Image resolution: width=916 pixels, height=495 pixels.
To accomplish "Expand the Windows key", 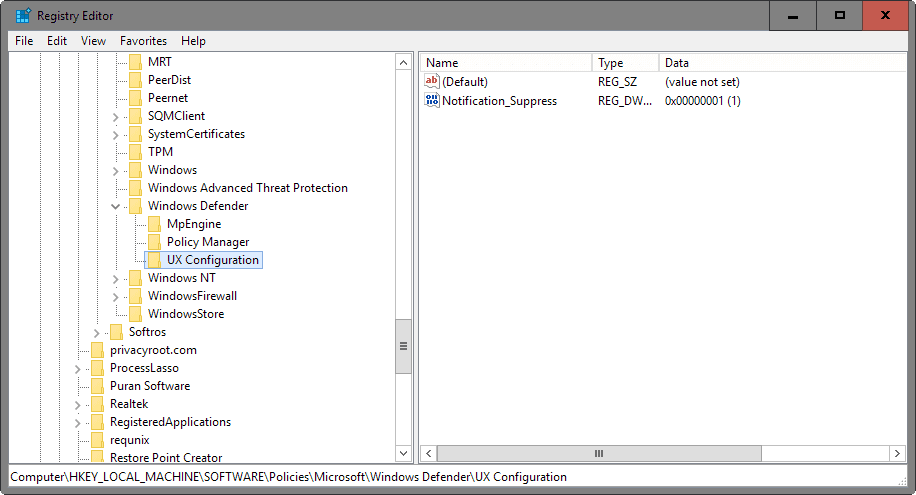I will [116, 171].
